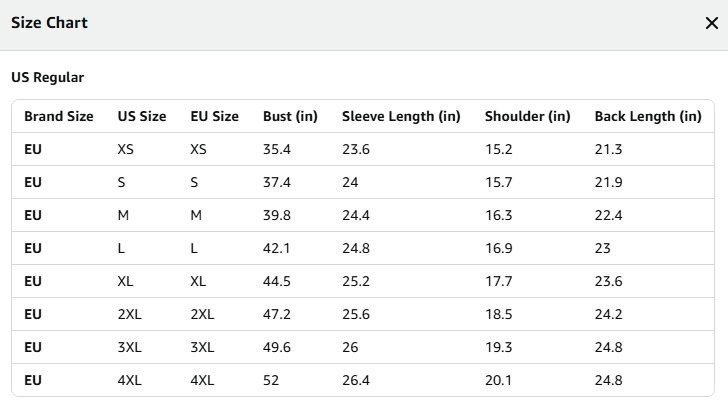The width and height of the screenshot is (728, 409).
Task: Click the back length value 21.3
Action: click(x=608, y=149)
